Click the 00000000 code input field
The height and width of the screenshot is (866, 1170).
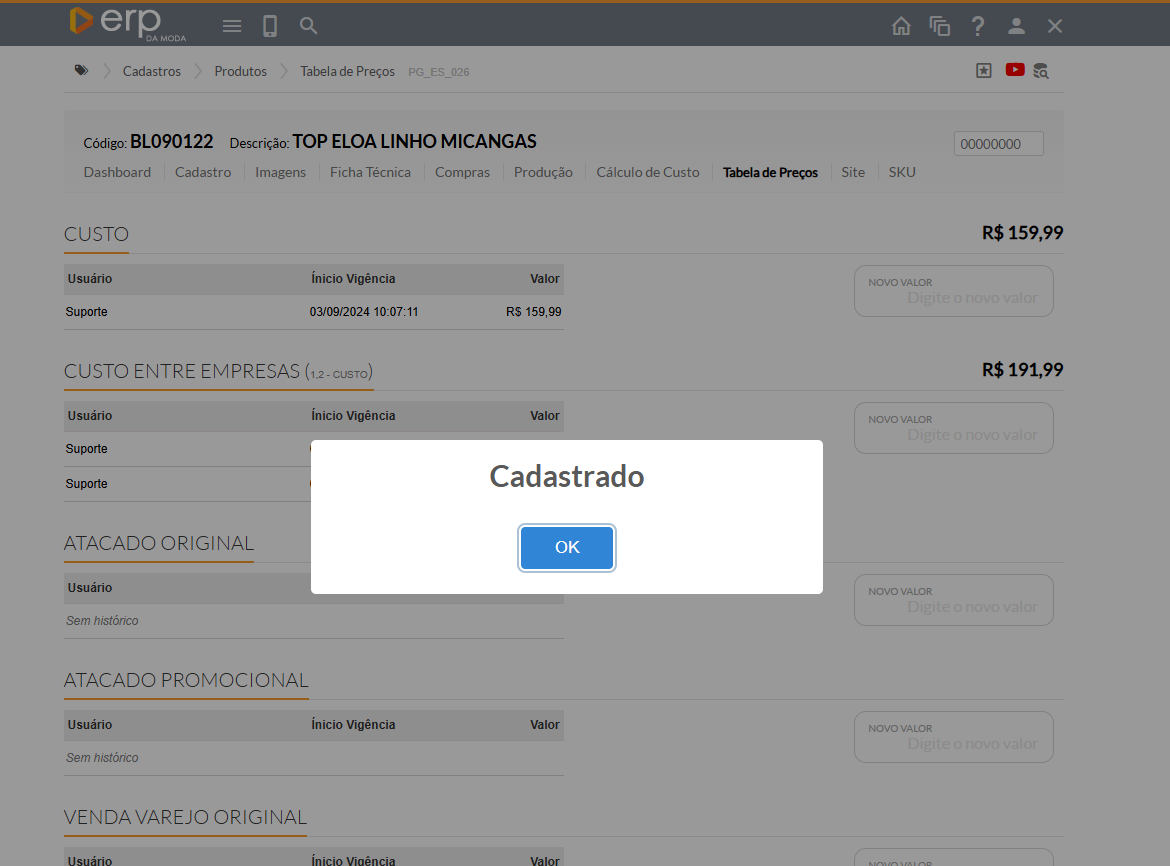tap(998, 144)
